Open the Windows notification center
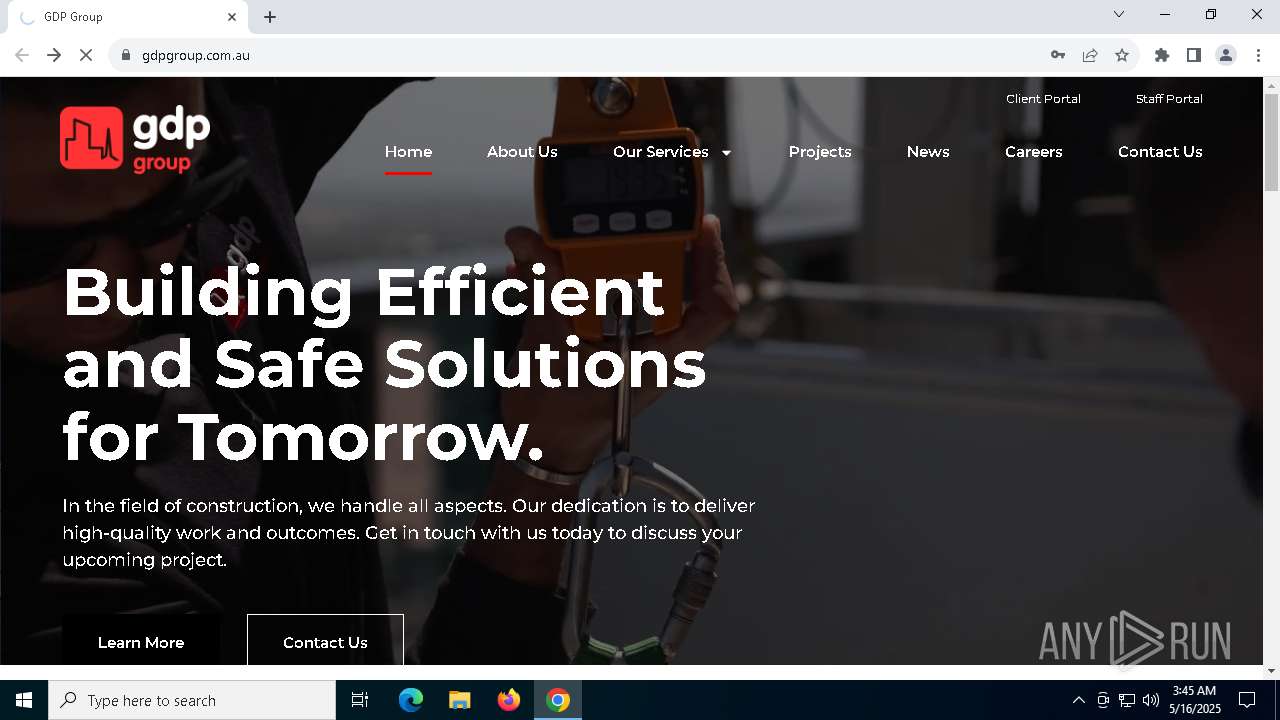The width and height of the screenshot is (1280, 720). [x=1247, y=700]
